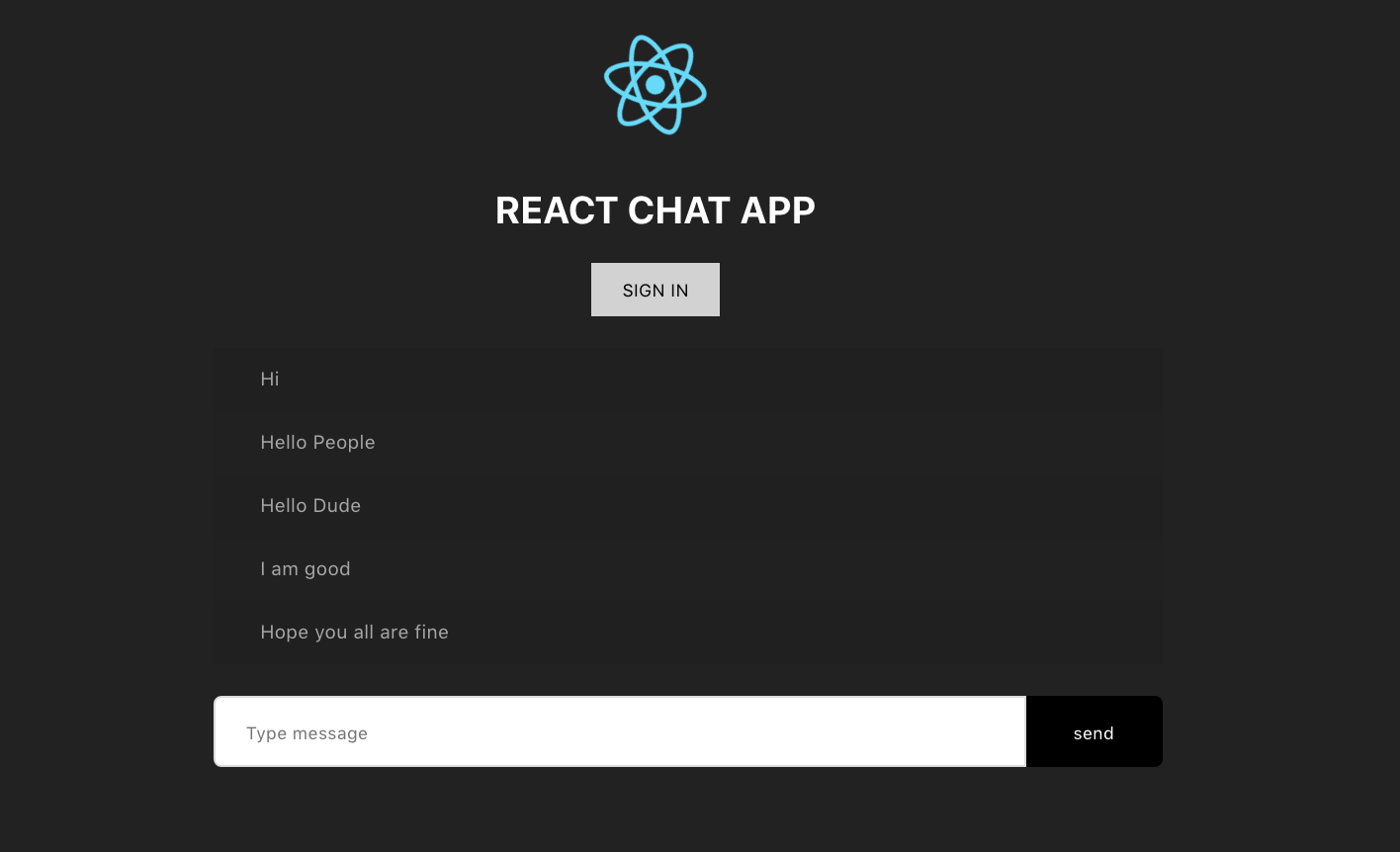Click the REACT CHAT APP heading
1400x852 pixels.
[656, 210]
